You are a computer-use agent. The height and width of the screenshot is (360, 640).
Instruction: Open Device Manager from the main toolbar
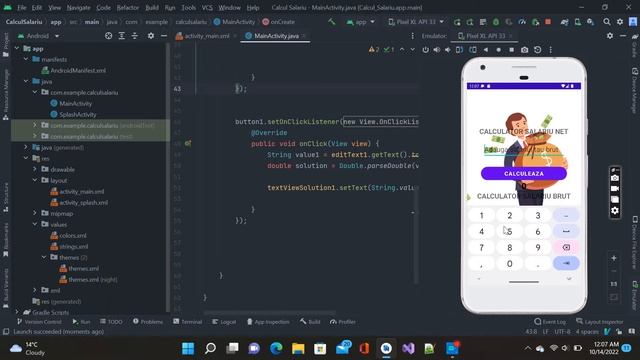pyautogui.click(x=578, y=22)
